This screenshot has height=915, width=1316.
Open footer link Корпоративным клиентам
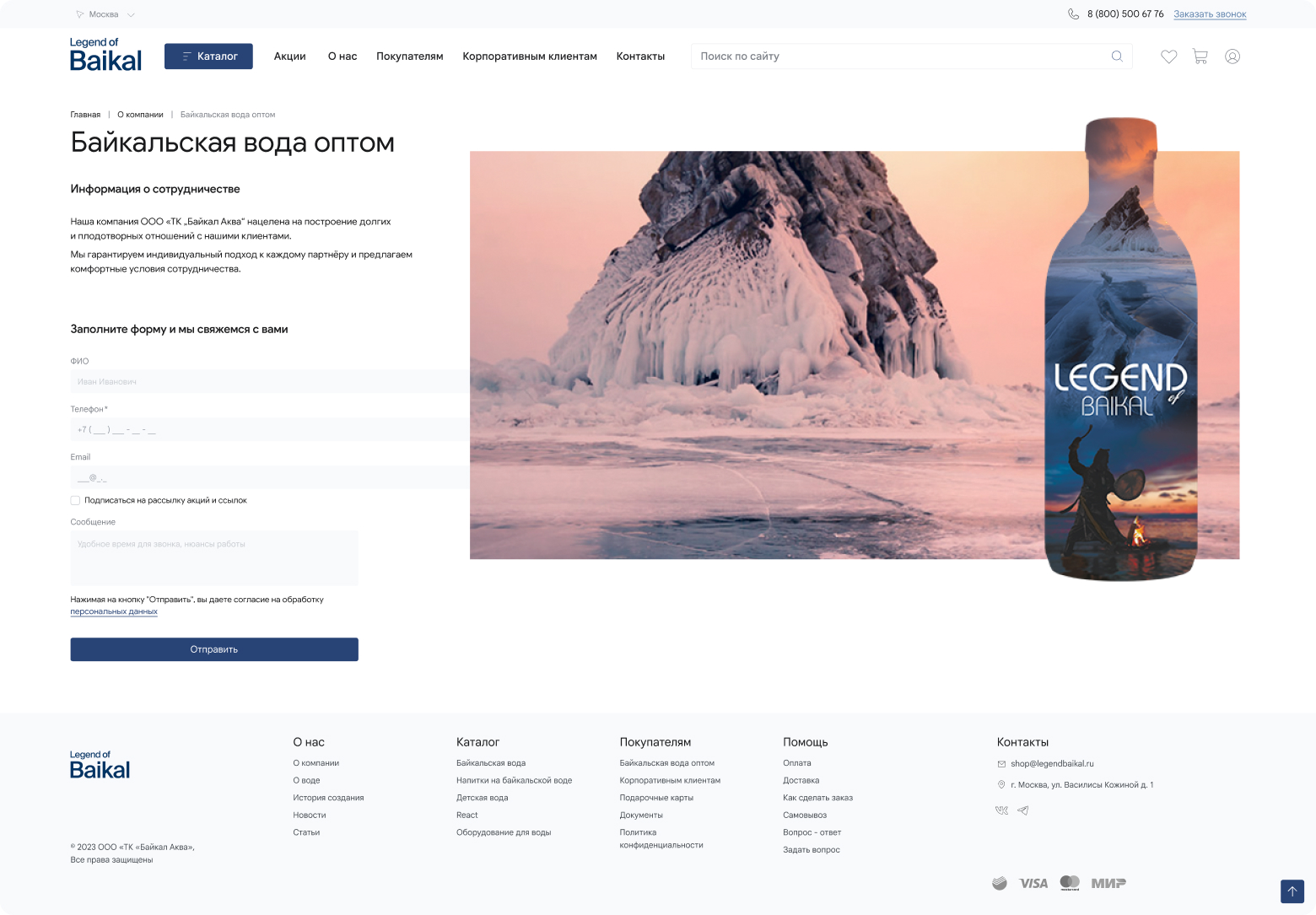671,781
